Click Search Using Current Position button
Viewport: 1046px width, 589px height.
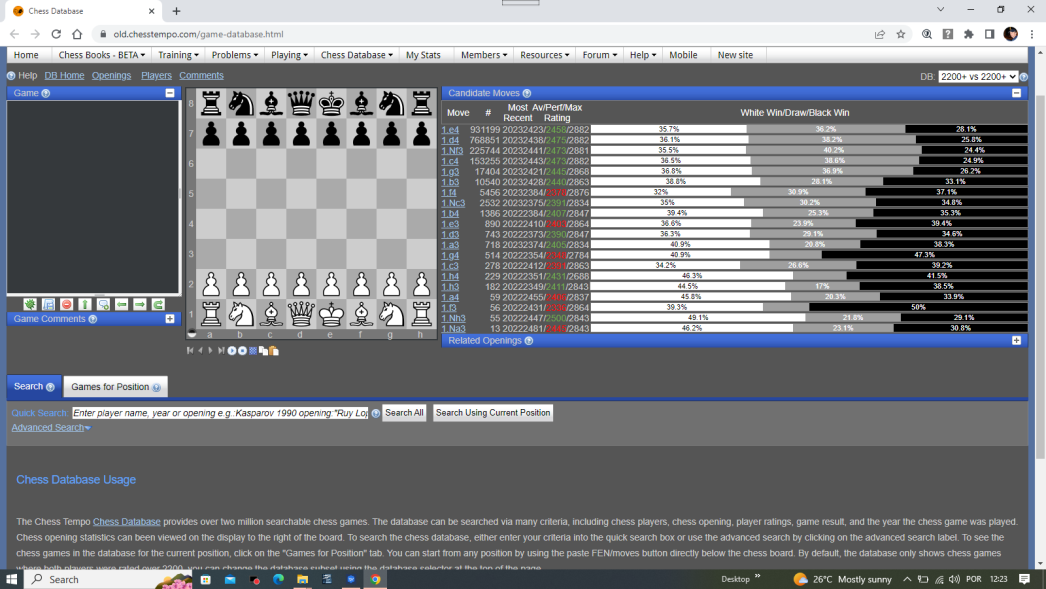(x=493, y=413)
